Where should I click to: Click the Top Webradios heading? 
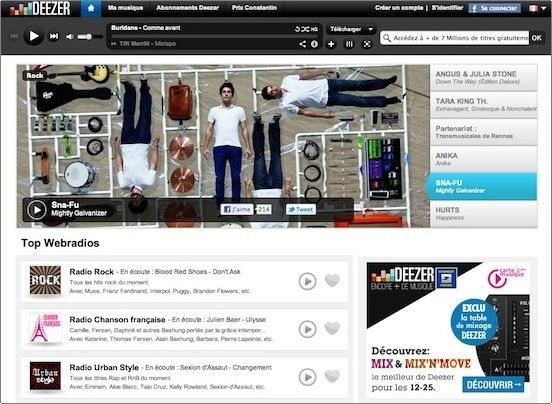(60, 243)
